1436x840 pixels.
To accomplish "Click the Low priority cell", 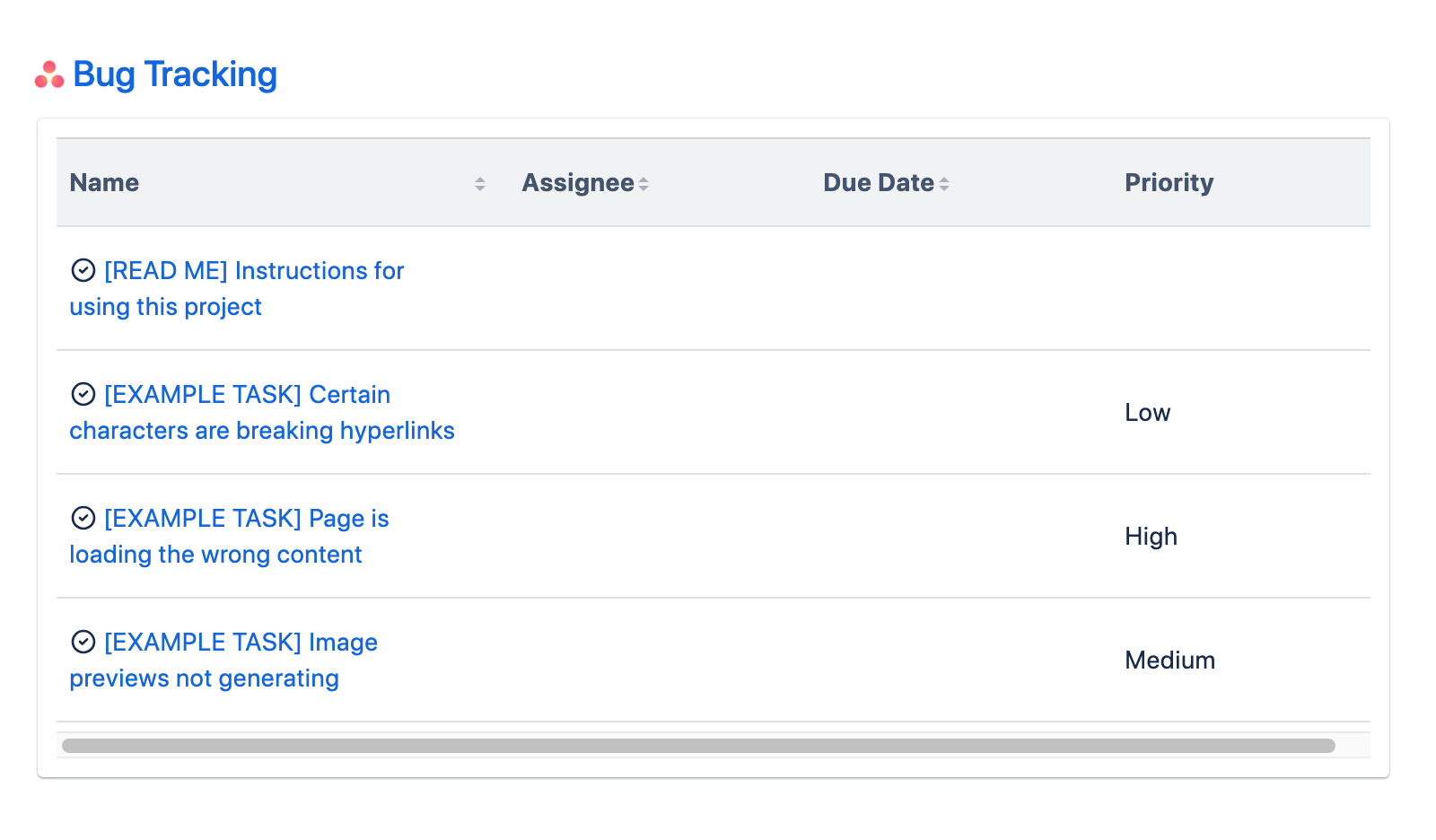I will (x=1147, y=413).
